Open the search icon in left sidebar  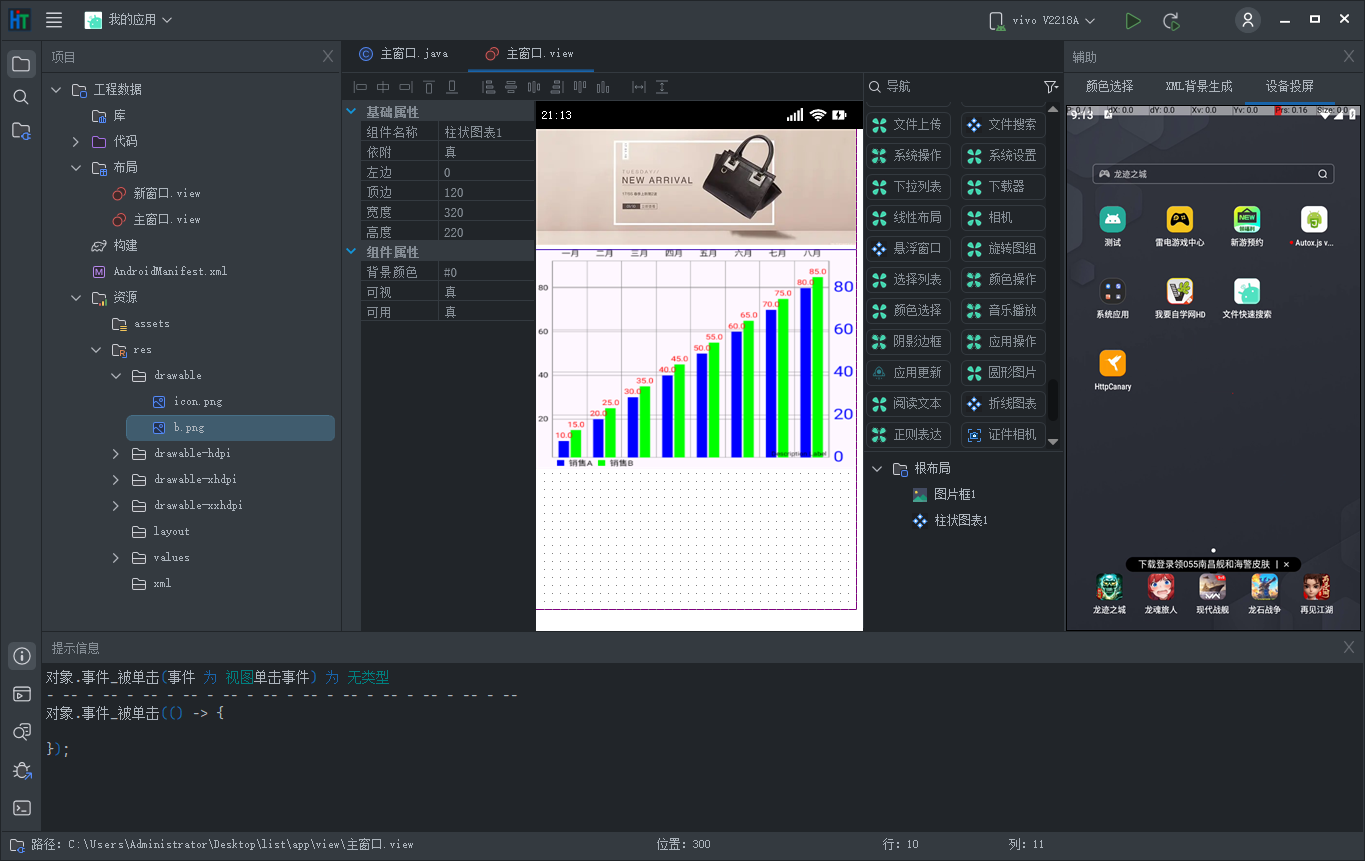tap(21, 97)
